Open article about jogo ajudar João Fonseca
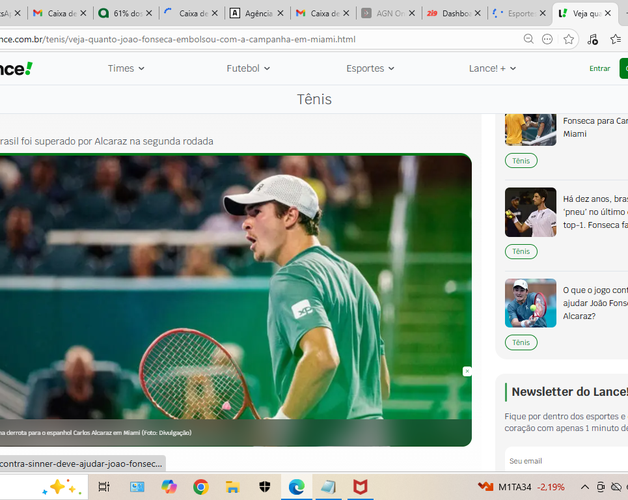 click(x=595, y=303)
